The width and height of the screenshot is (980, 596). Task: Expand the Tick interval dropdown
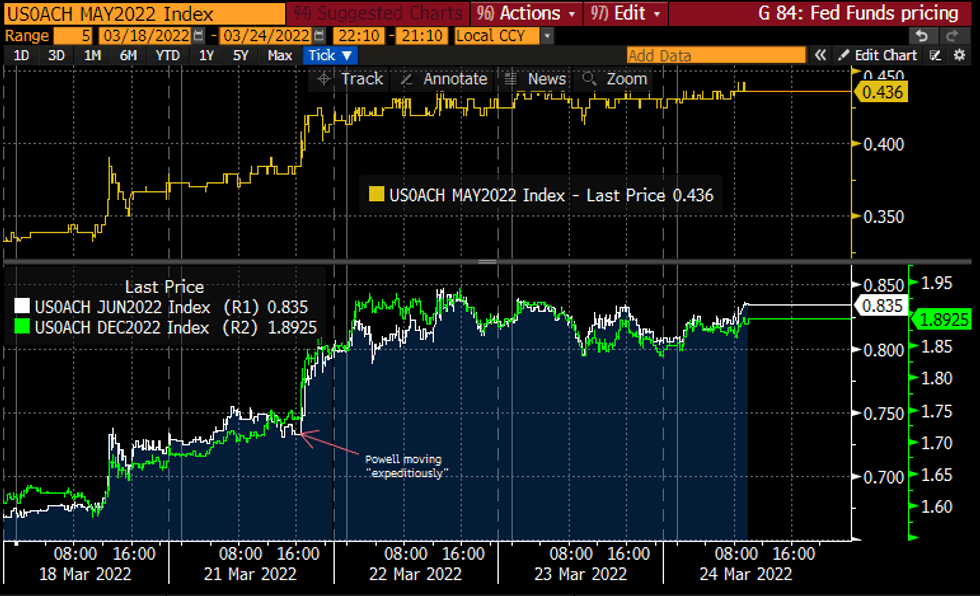tap(331, 56)
